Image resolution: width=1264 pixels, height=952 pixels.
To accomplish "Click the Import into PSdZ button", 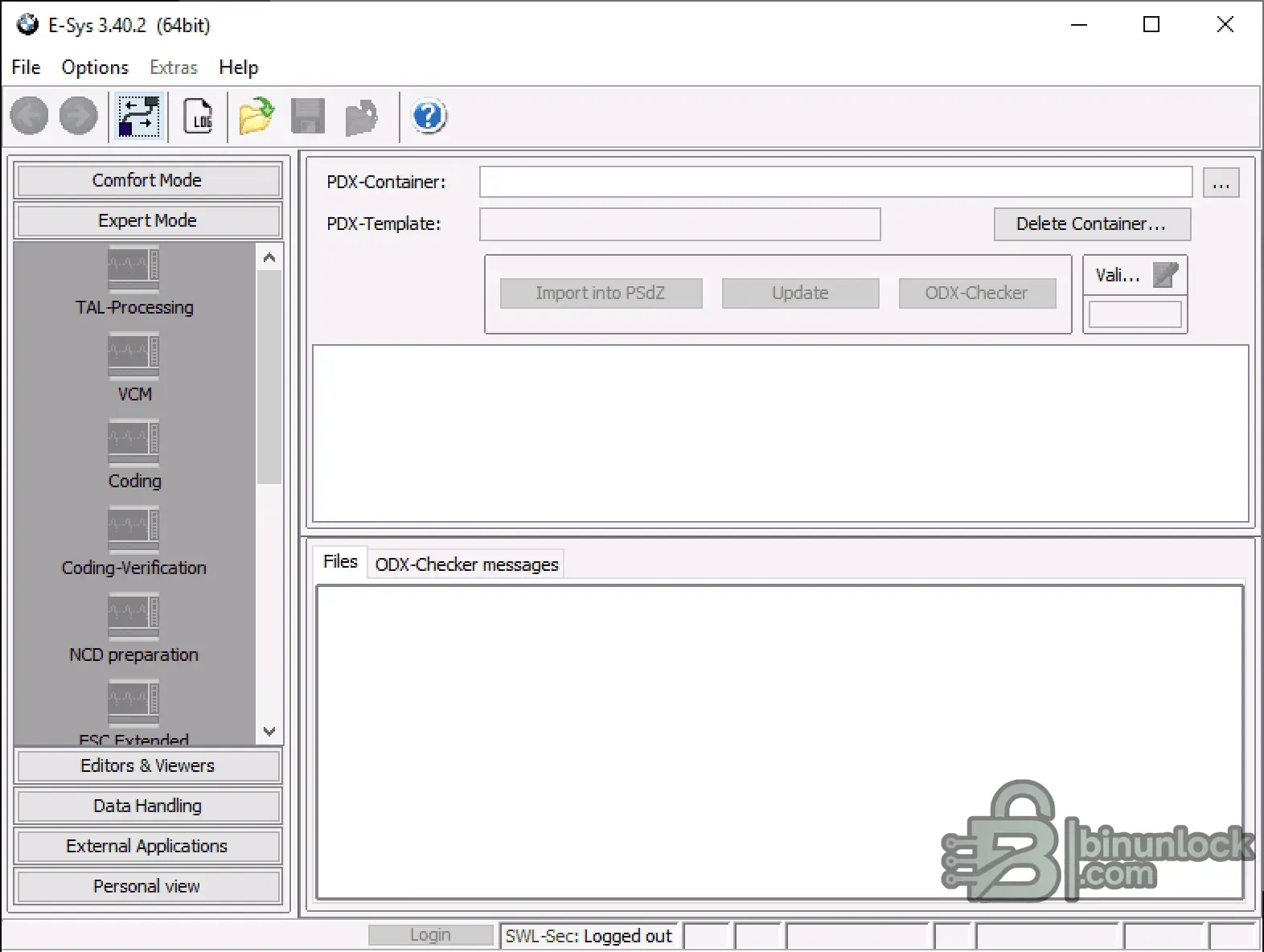I will [601, 293].
